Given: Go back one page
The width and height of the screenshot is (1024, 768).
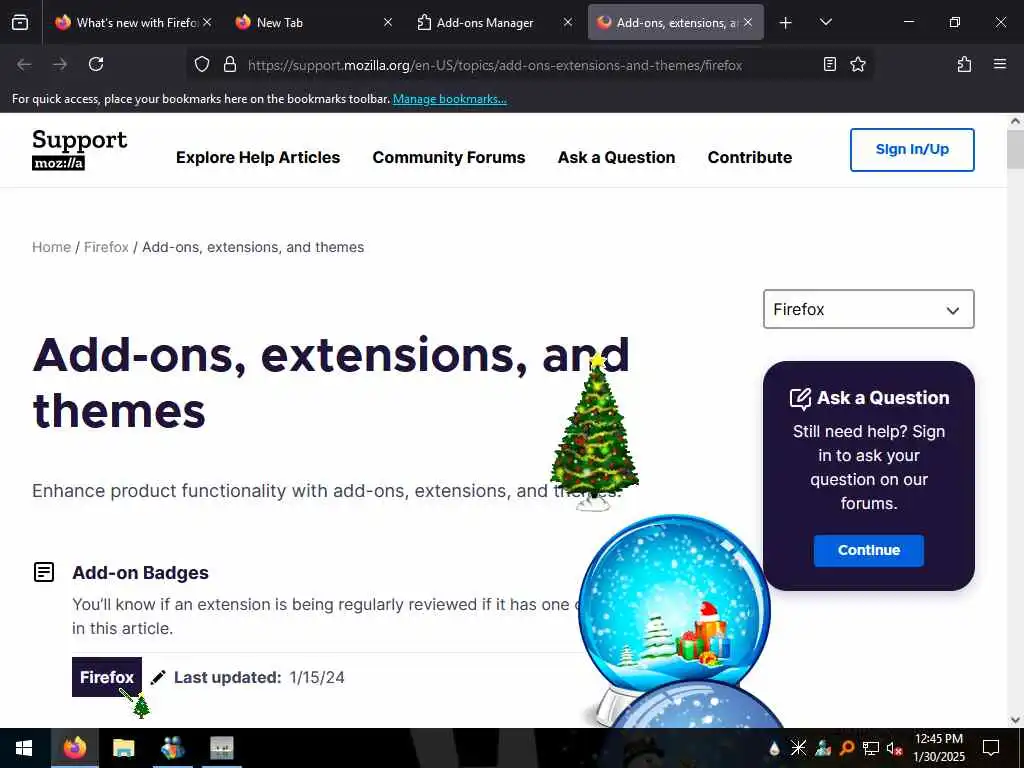Looking at the screenshot, I should 24,65.
